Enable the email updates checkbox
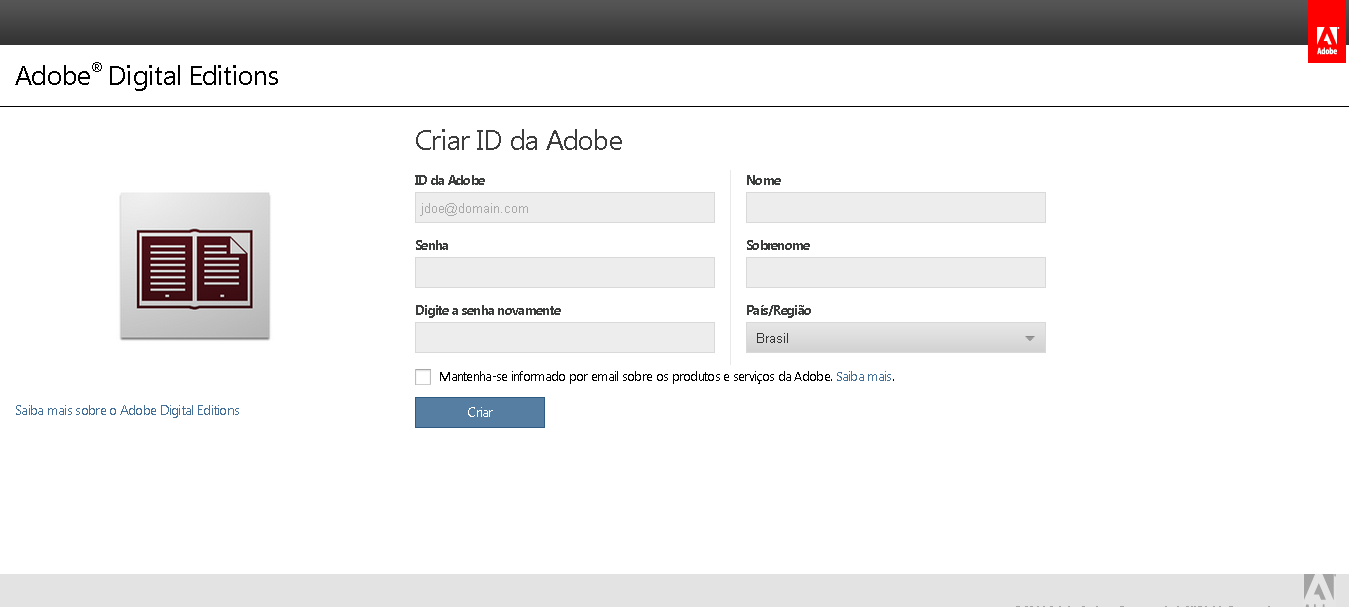Screen dimensions: 1349x607 point(423,377)
